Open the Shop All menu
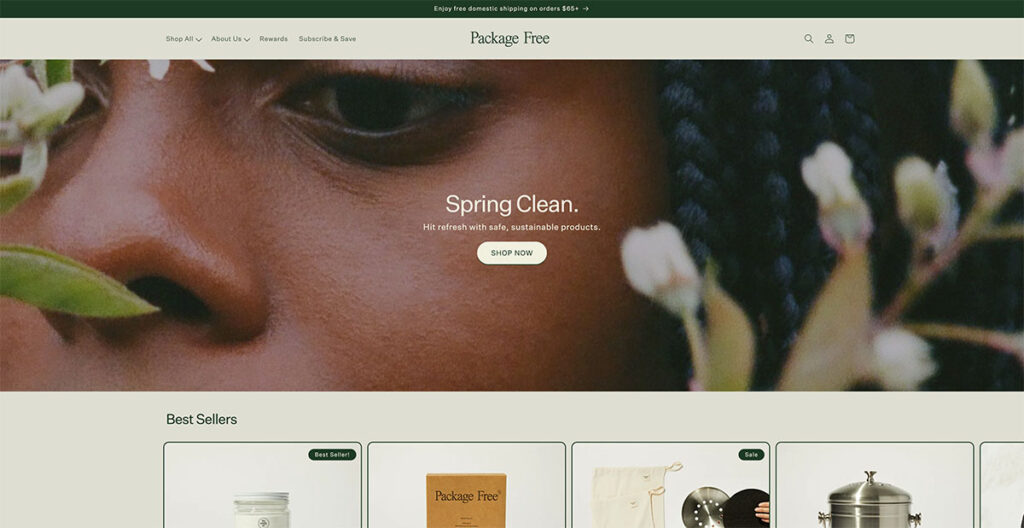 pos(184,39)
